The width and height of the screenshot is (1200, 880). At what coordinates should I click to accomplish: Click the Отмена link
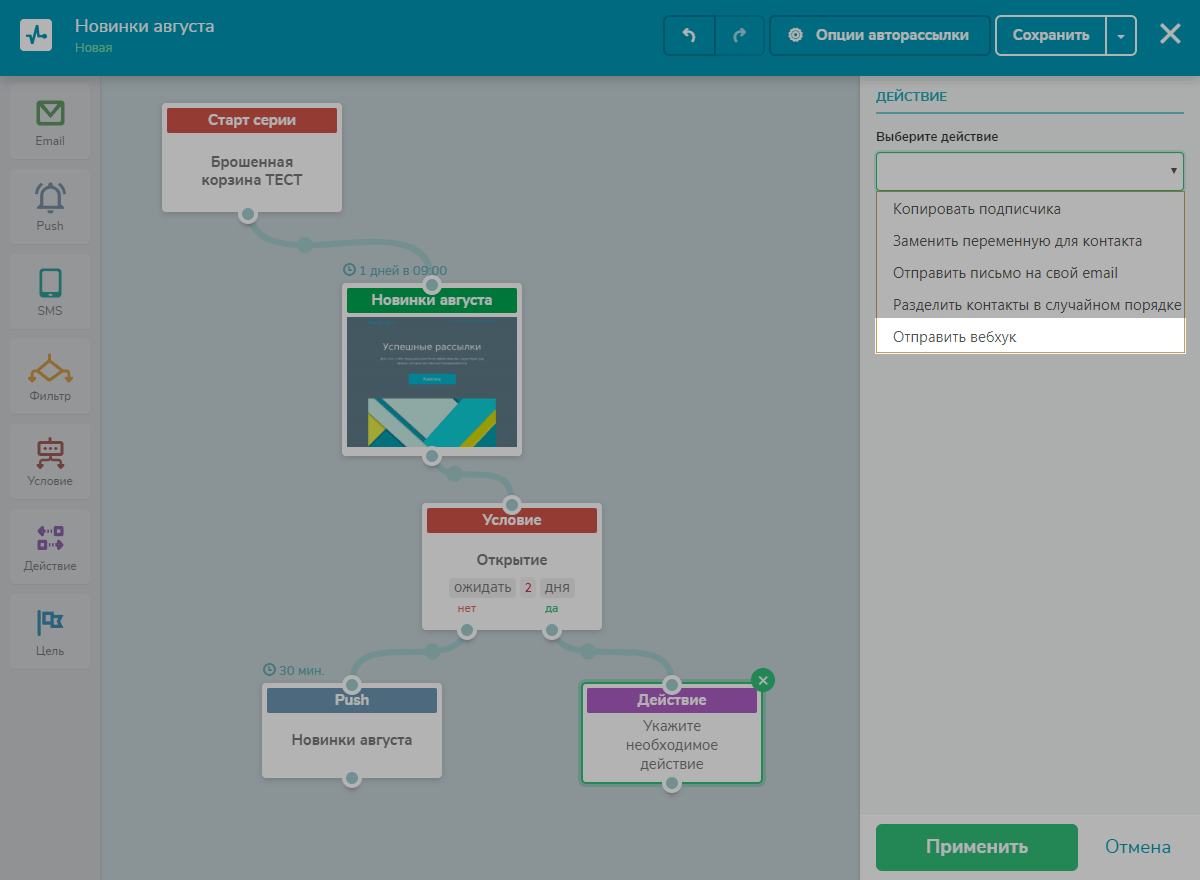1138,847
